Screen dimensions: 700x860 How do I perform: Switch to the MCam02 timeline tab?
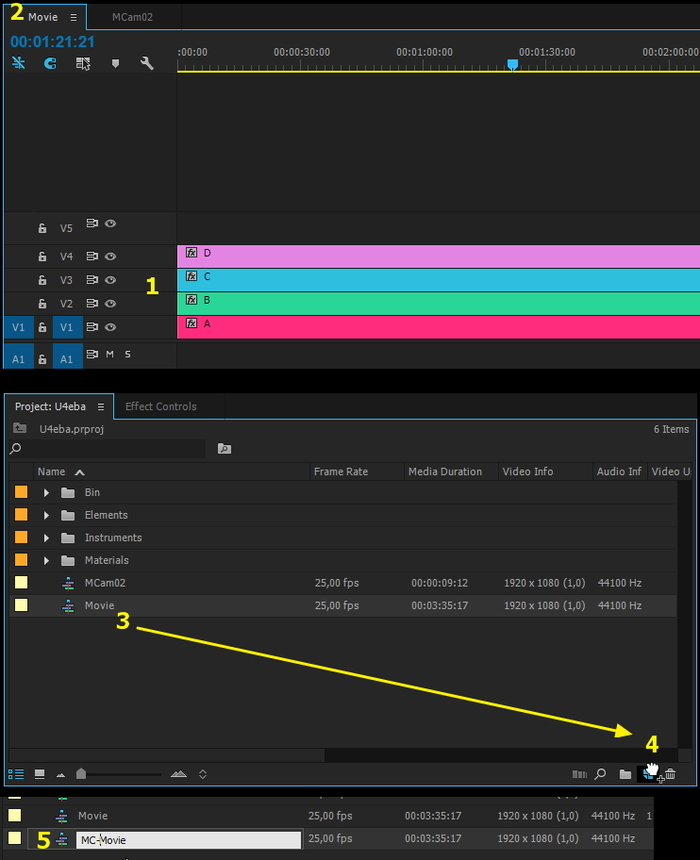pos(132,18)
